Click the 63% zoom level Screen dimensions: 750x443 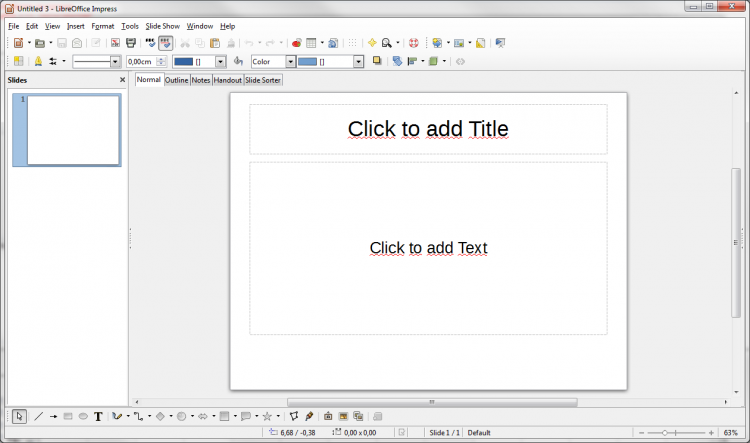pos(730,433)
